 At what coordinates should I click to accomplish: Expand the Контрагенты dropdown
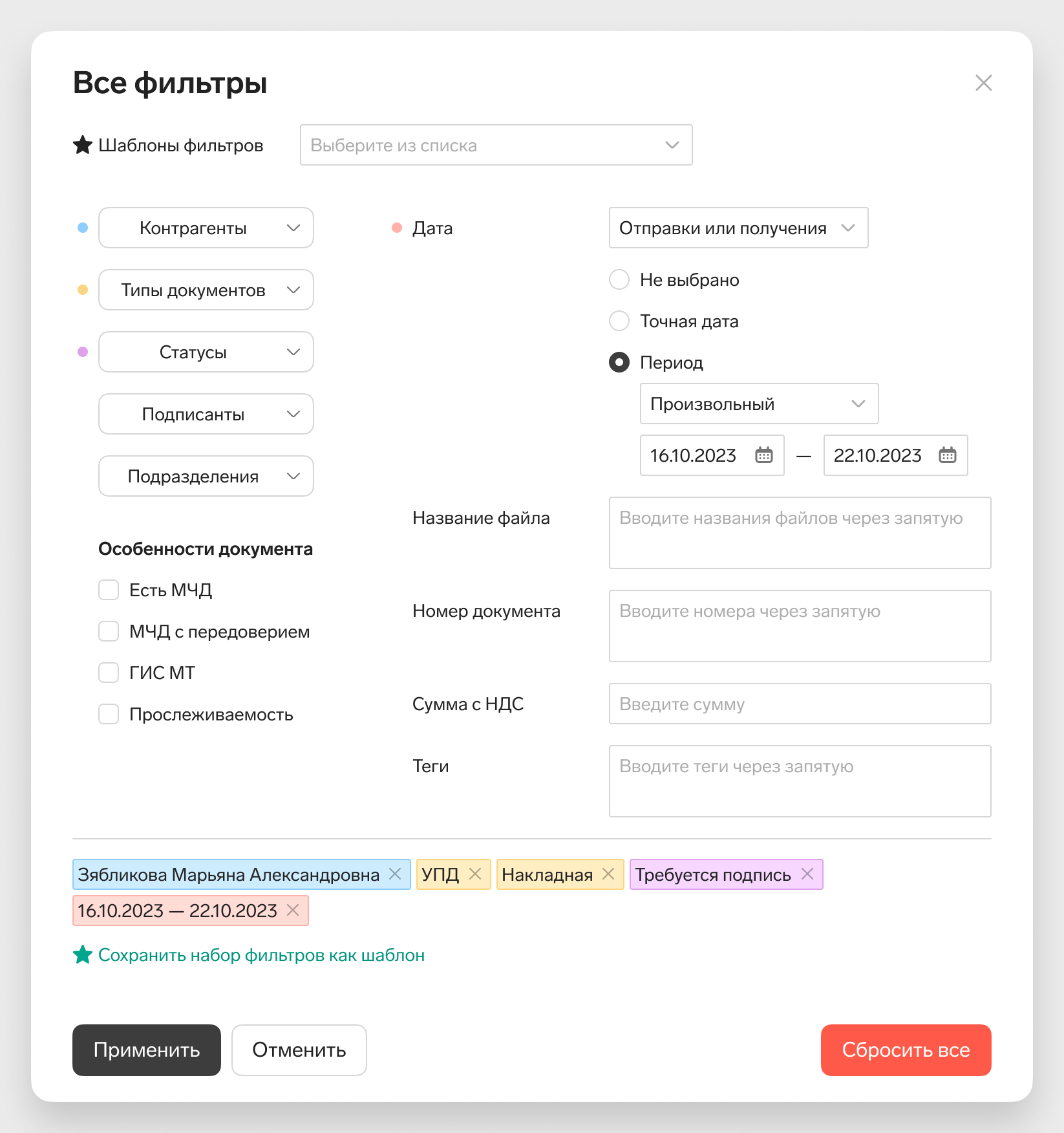pos(206,228)
